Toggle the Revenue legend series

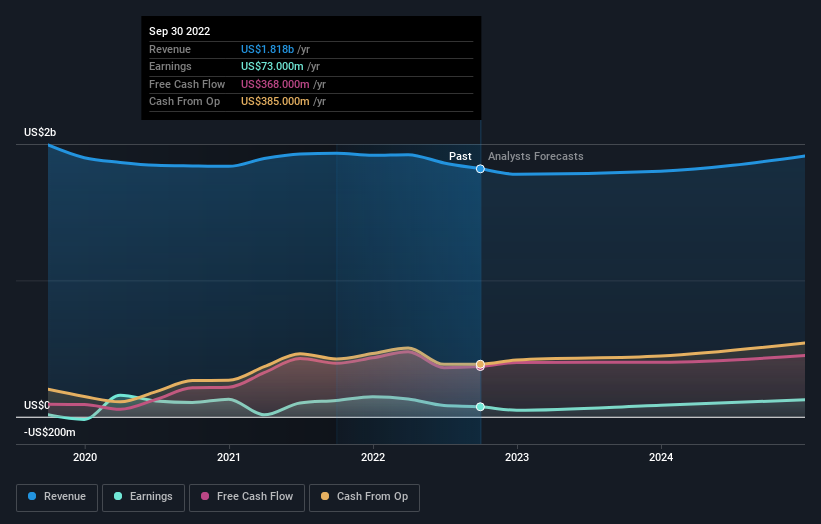click(x=57, y=497)
